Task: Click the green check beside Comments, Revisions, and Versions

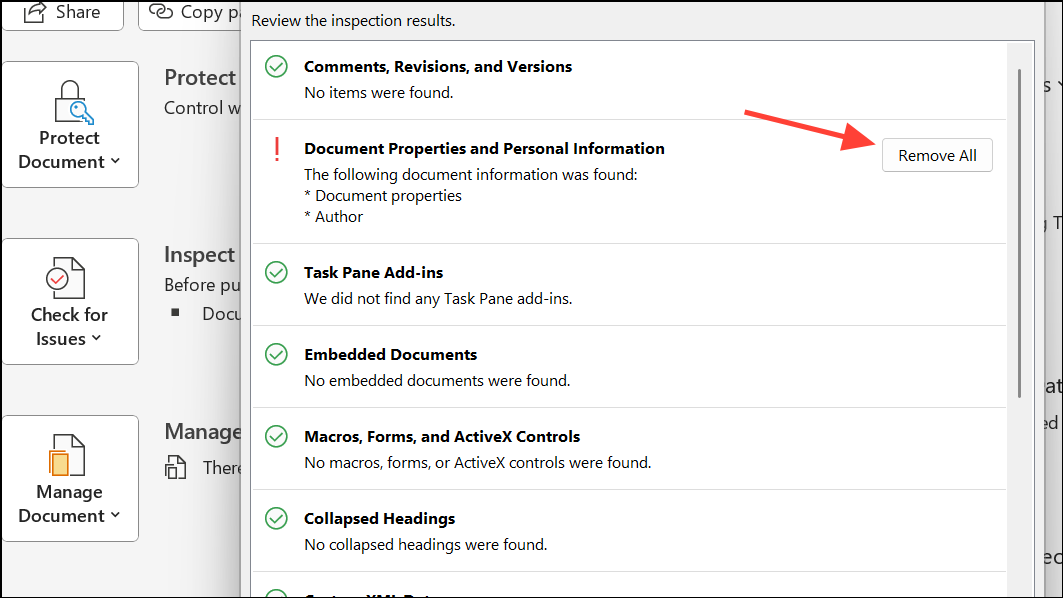Action: [277, 66]
